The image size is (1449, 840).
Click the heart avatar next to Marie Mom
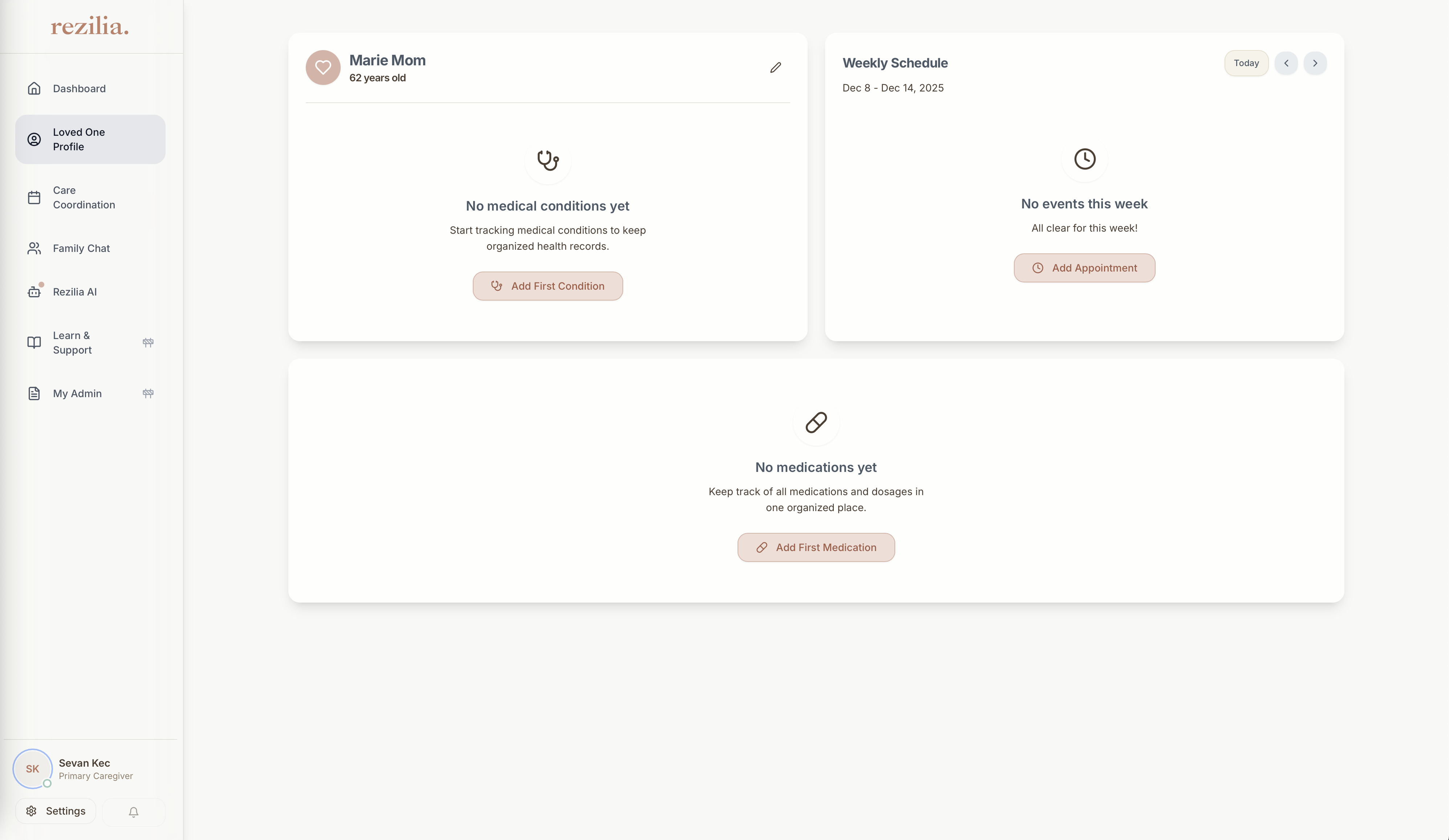(323, 68)
